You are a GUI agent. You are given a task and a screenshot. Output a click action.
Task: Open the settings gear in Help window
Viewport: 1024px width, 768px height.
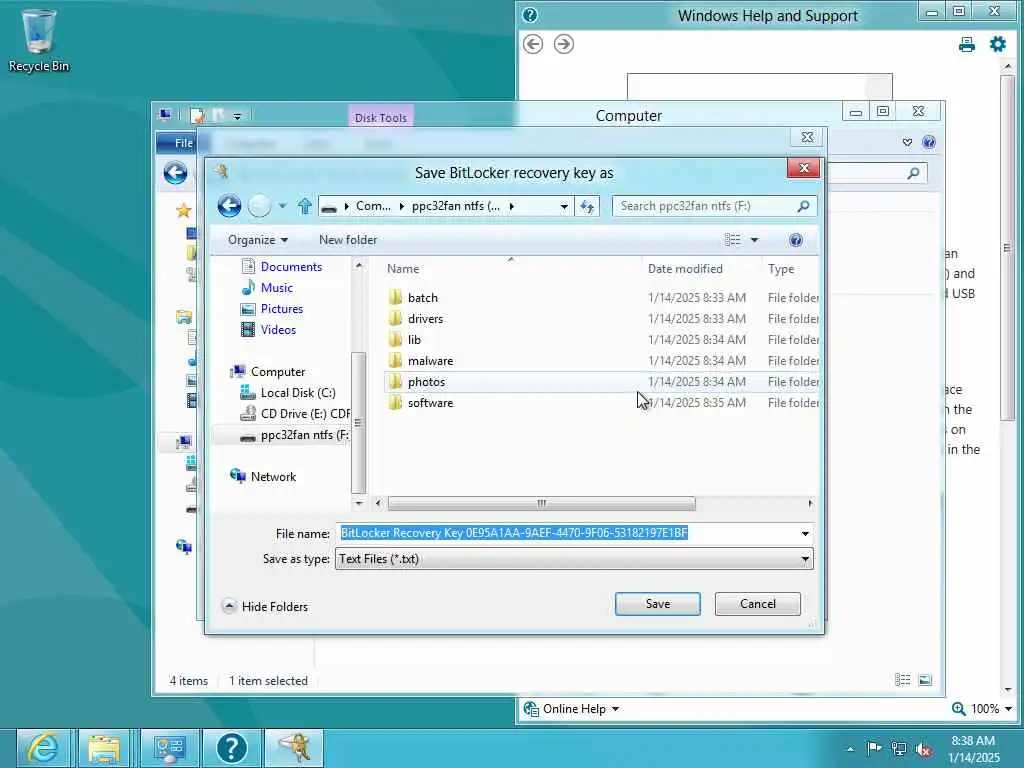click(998, 44)
